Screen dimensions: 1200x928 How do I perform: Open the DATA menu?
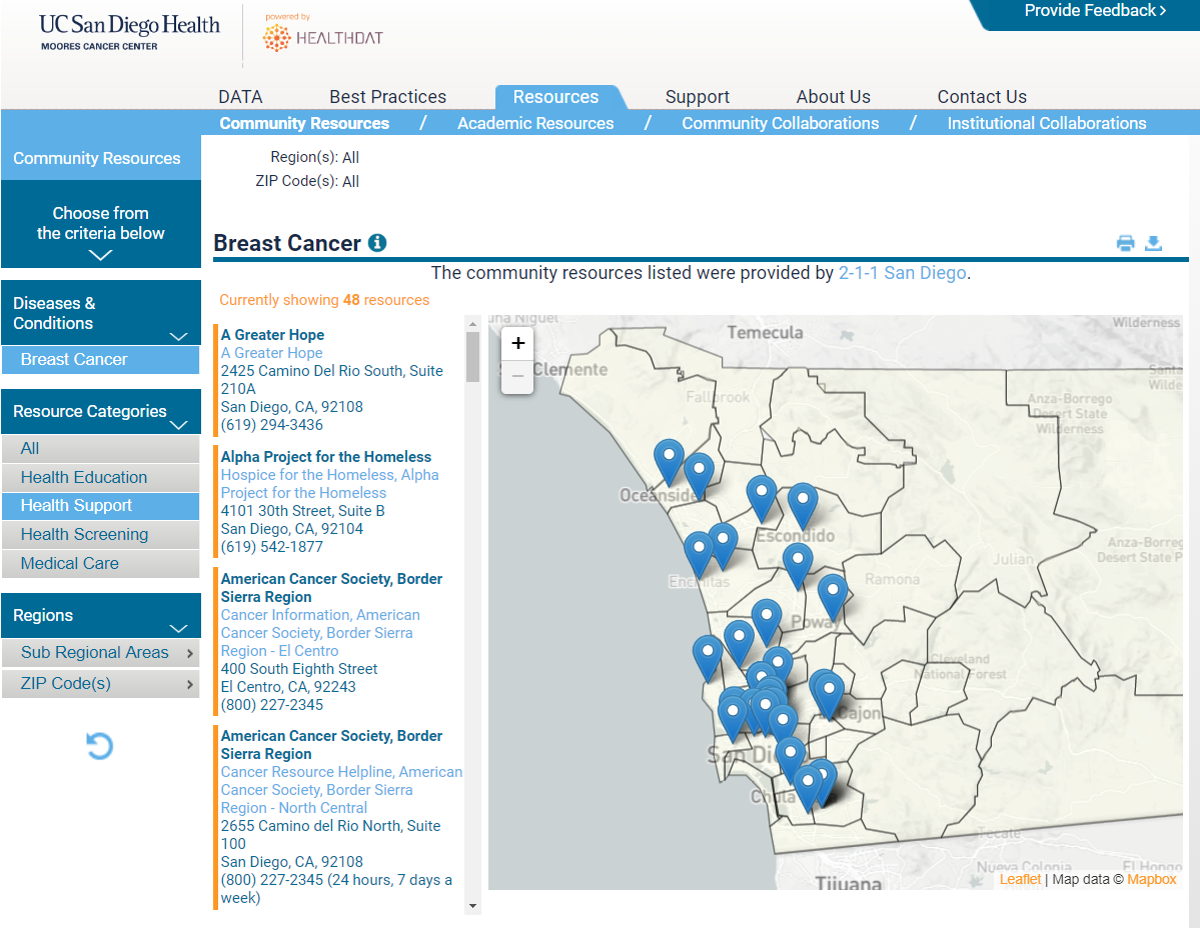tap(240, 97)
